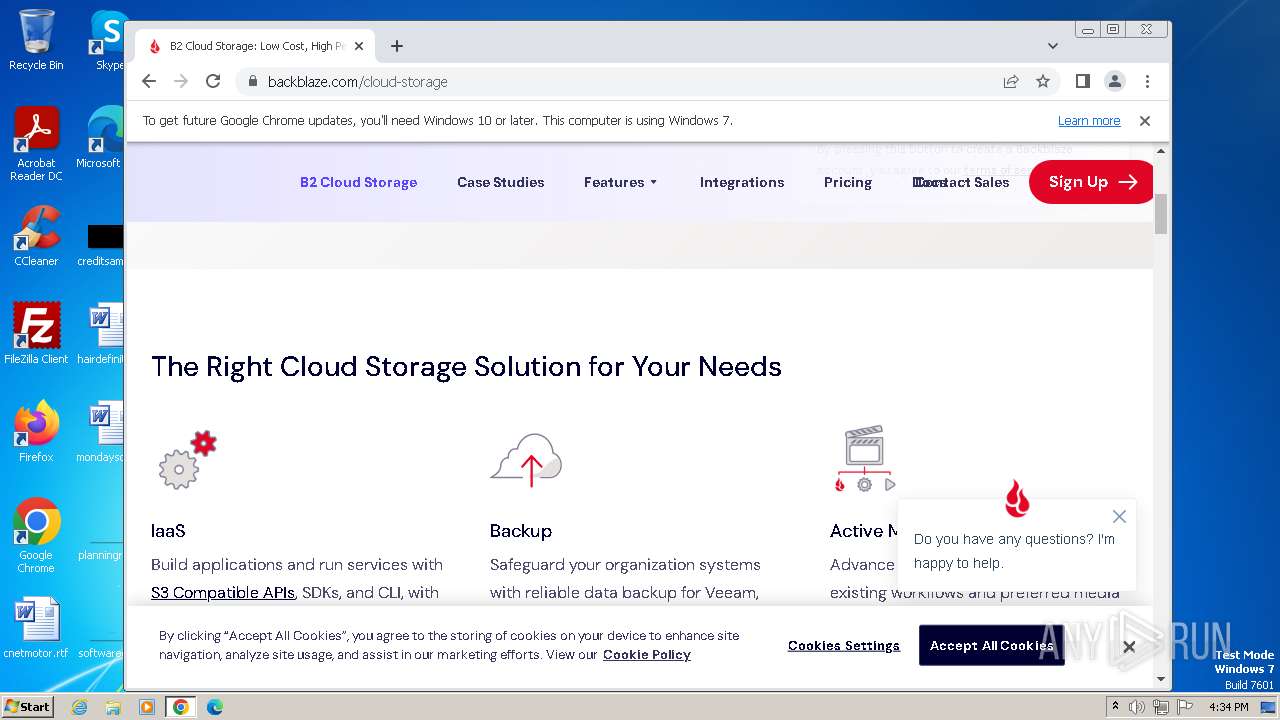Screen dimensions: 1280x720
Task: Close the chat help popup
Action: pyautogui.click(x=1119, y=517)
